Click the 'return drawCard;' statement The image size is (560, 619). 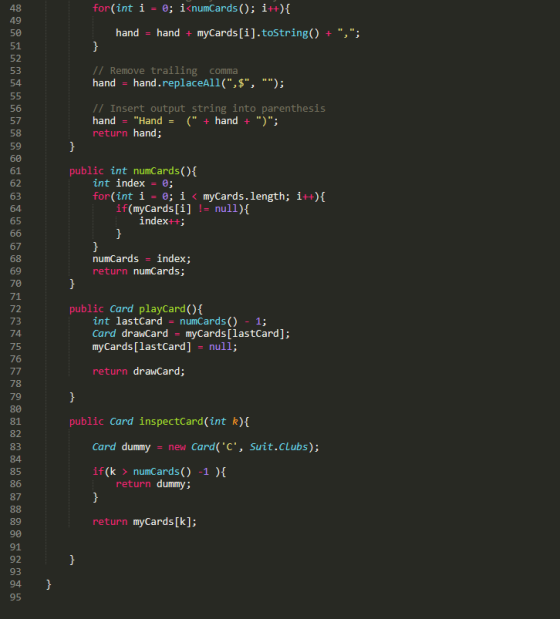[x=139, y=371]
